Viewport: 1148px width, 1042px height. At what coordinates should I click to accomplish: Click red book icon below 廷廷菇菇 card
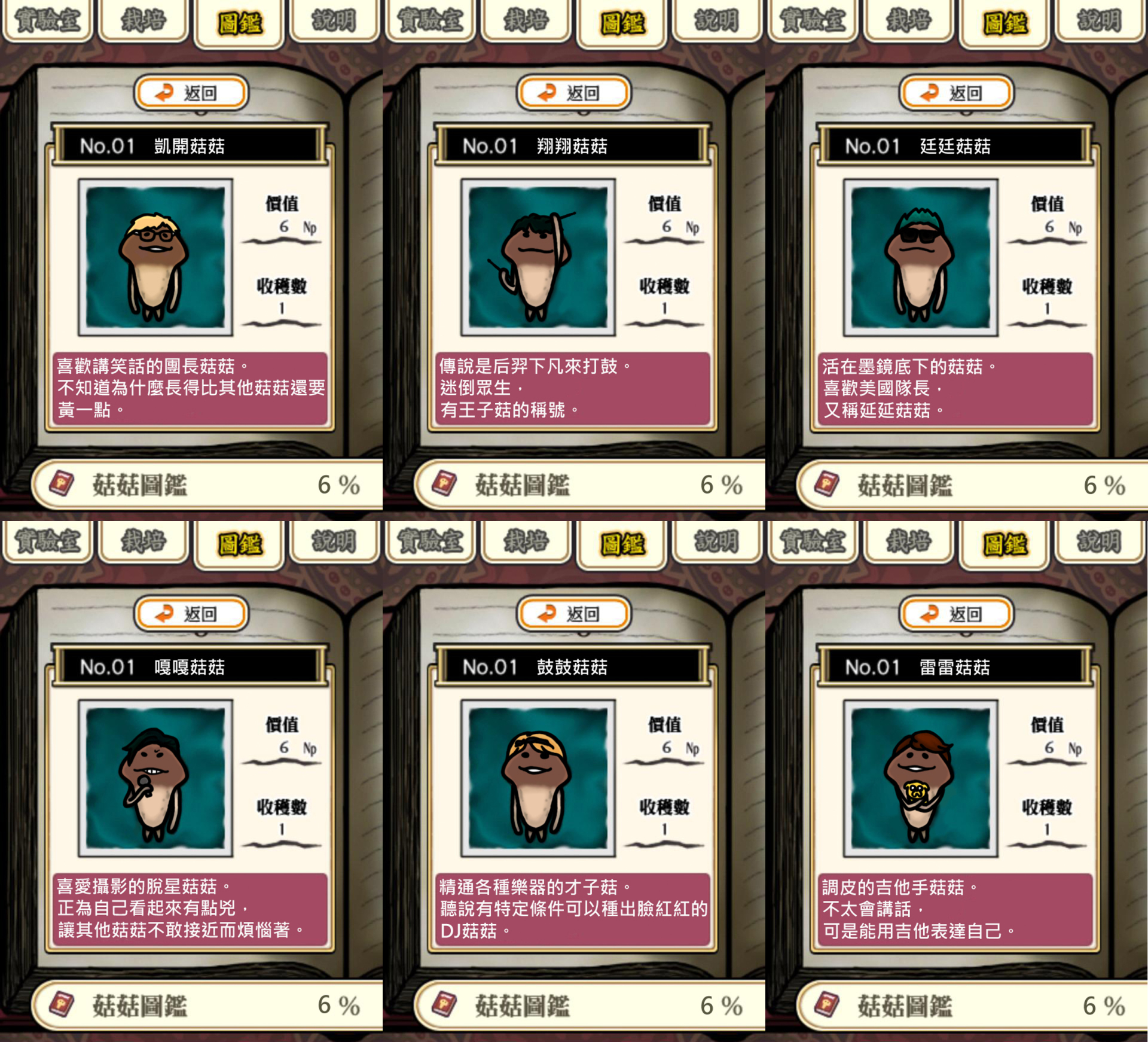pos(827,483)
